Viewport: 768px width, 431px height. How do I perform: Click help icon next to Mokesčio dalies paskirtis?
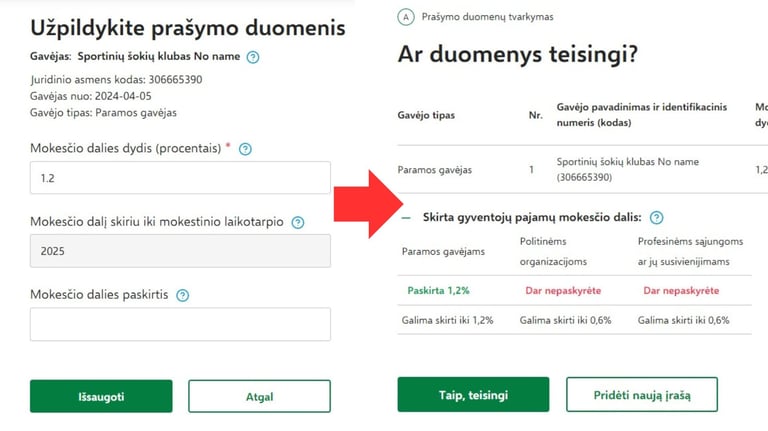click(x=182, y=295)
